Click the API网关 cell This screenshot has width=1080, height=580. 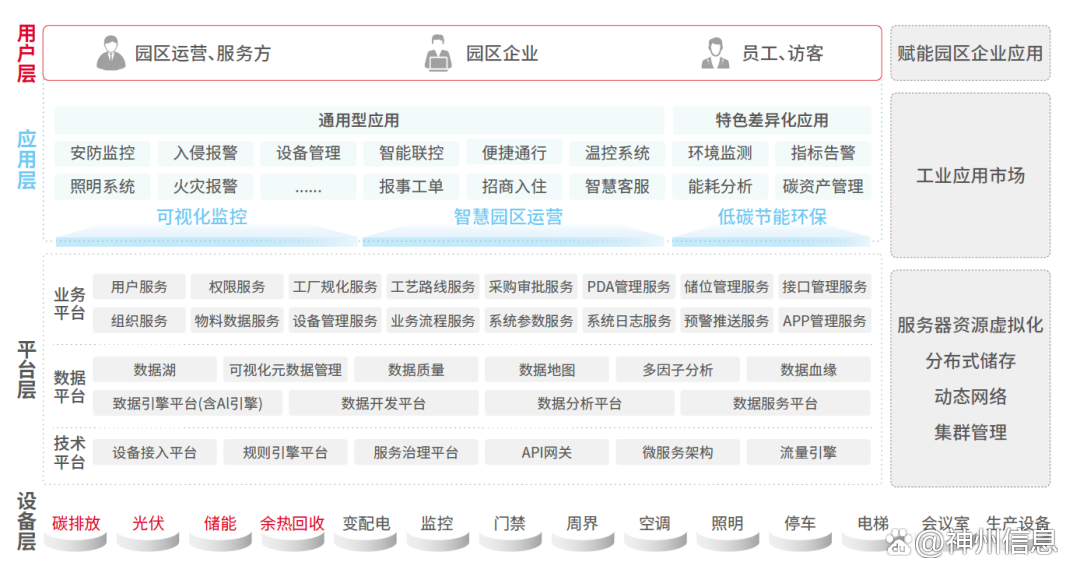(547, 453)
